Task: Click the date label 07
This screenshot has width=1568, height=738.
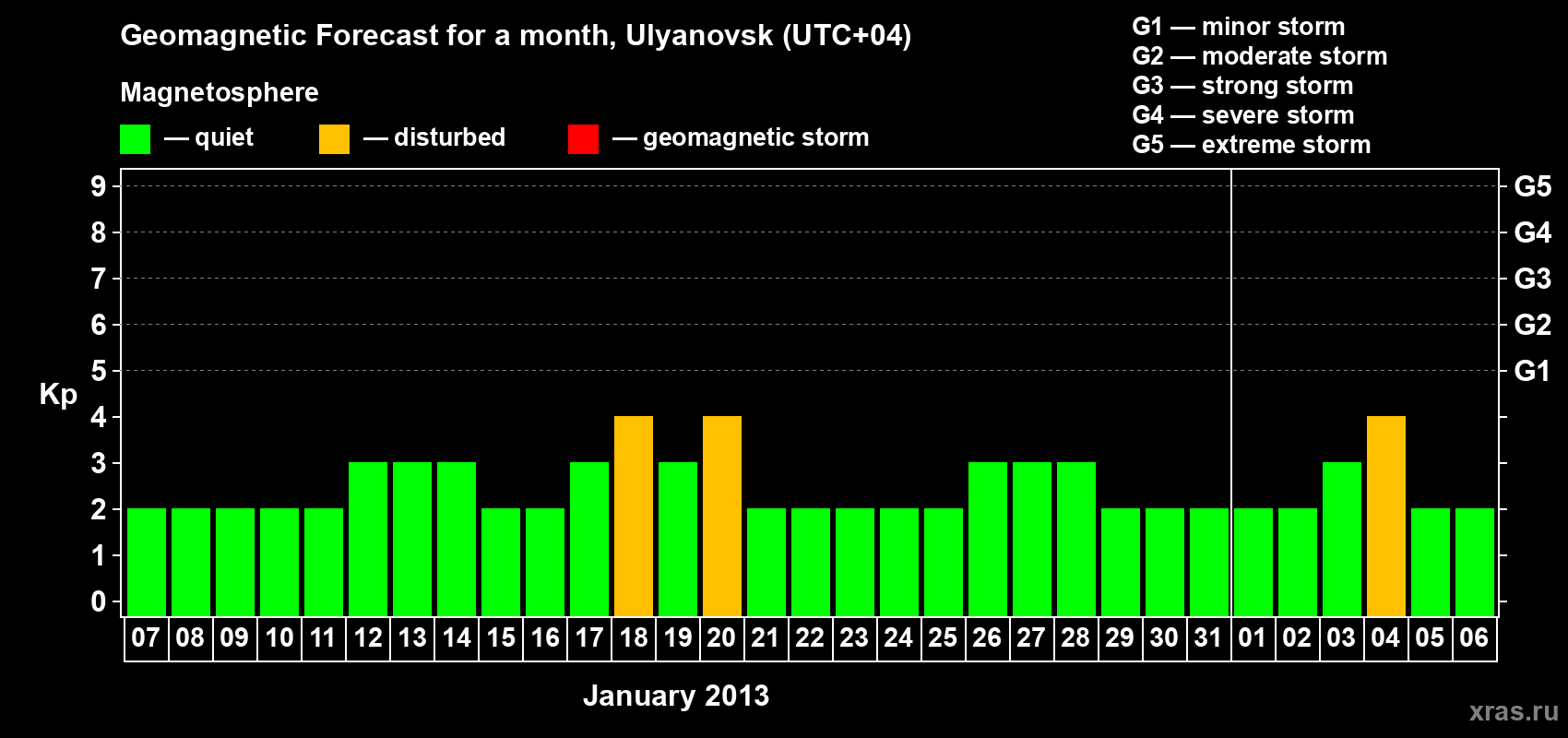Action: coord(146,637)
